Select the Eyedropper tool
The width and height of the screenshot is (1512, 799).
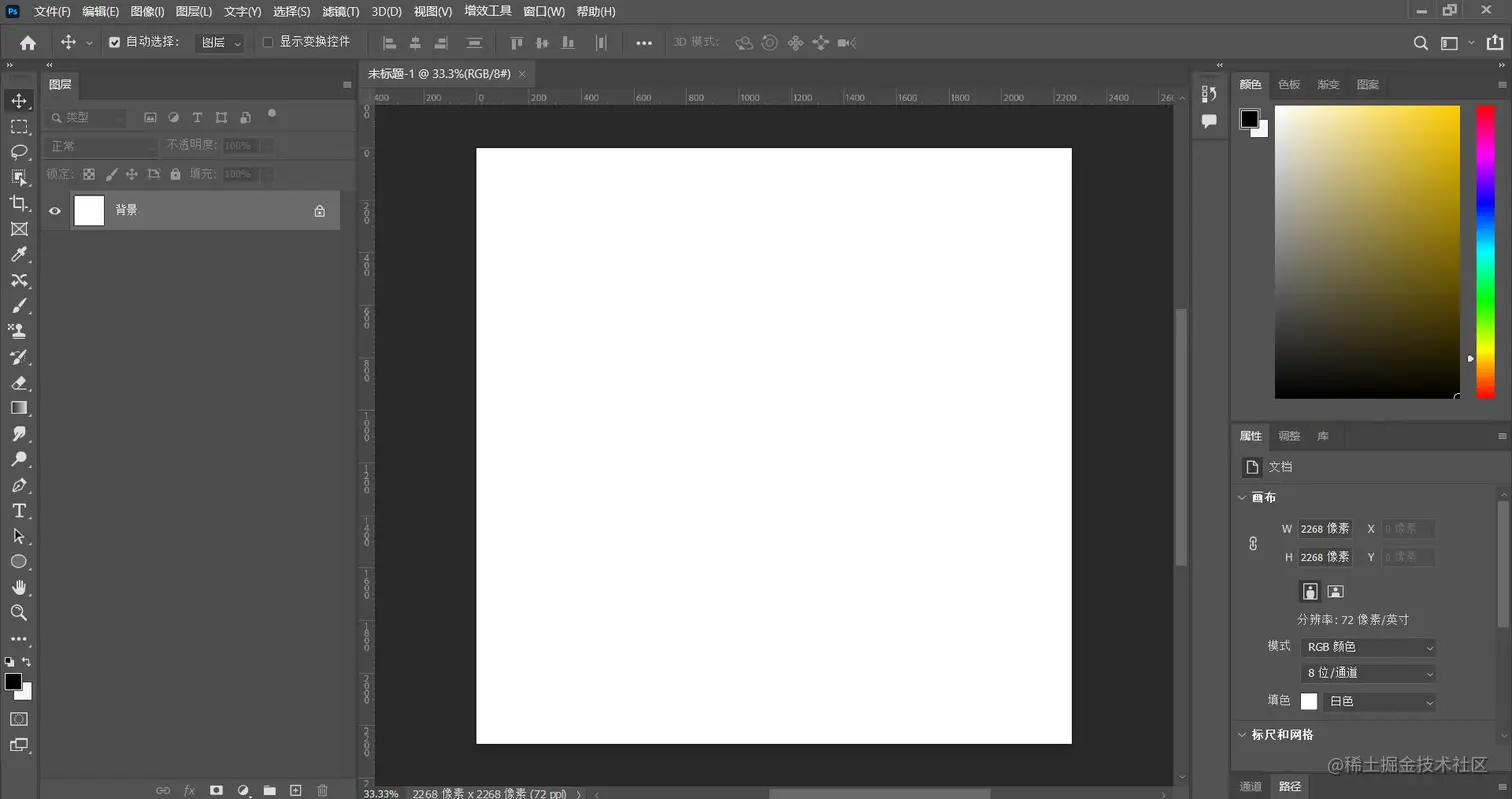[18, 254]
